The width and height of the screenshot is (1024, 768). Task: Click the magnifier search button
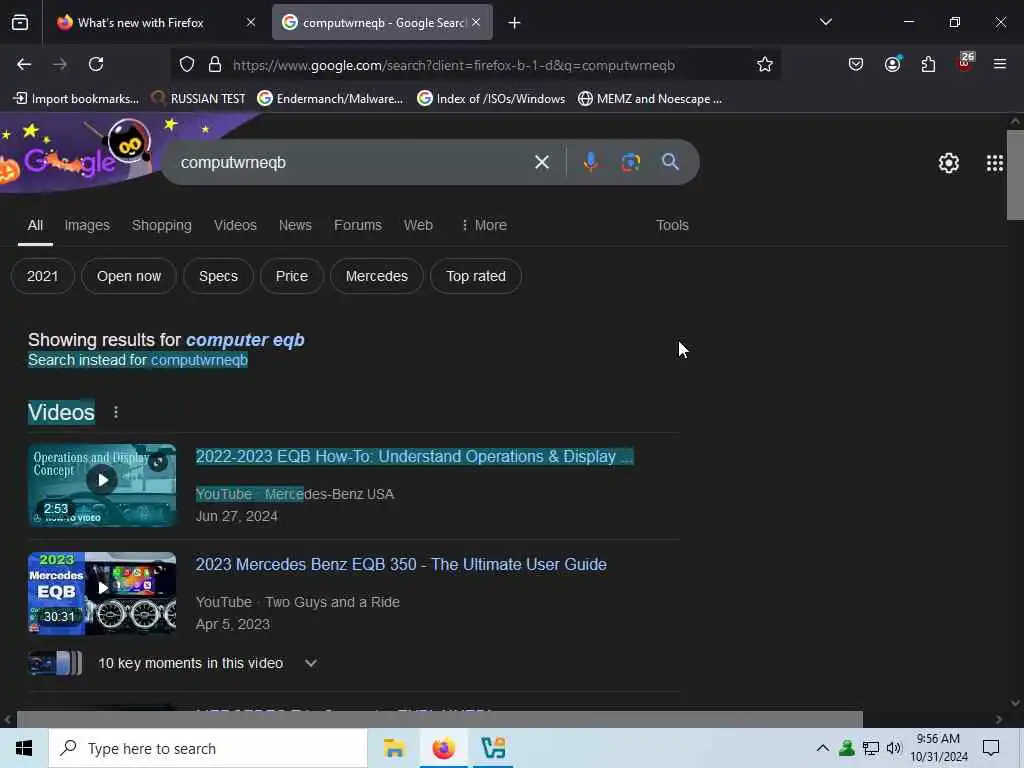tap(670, 162)
